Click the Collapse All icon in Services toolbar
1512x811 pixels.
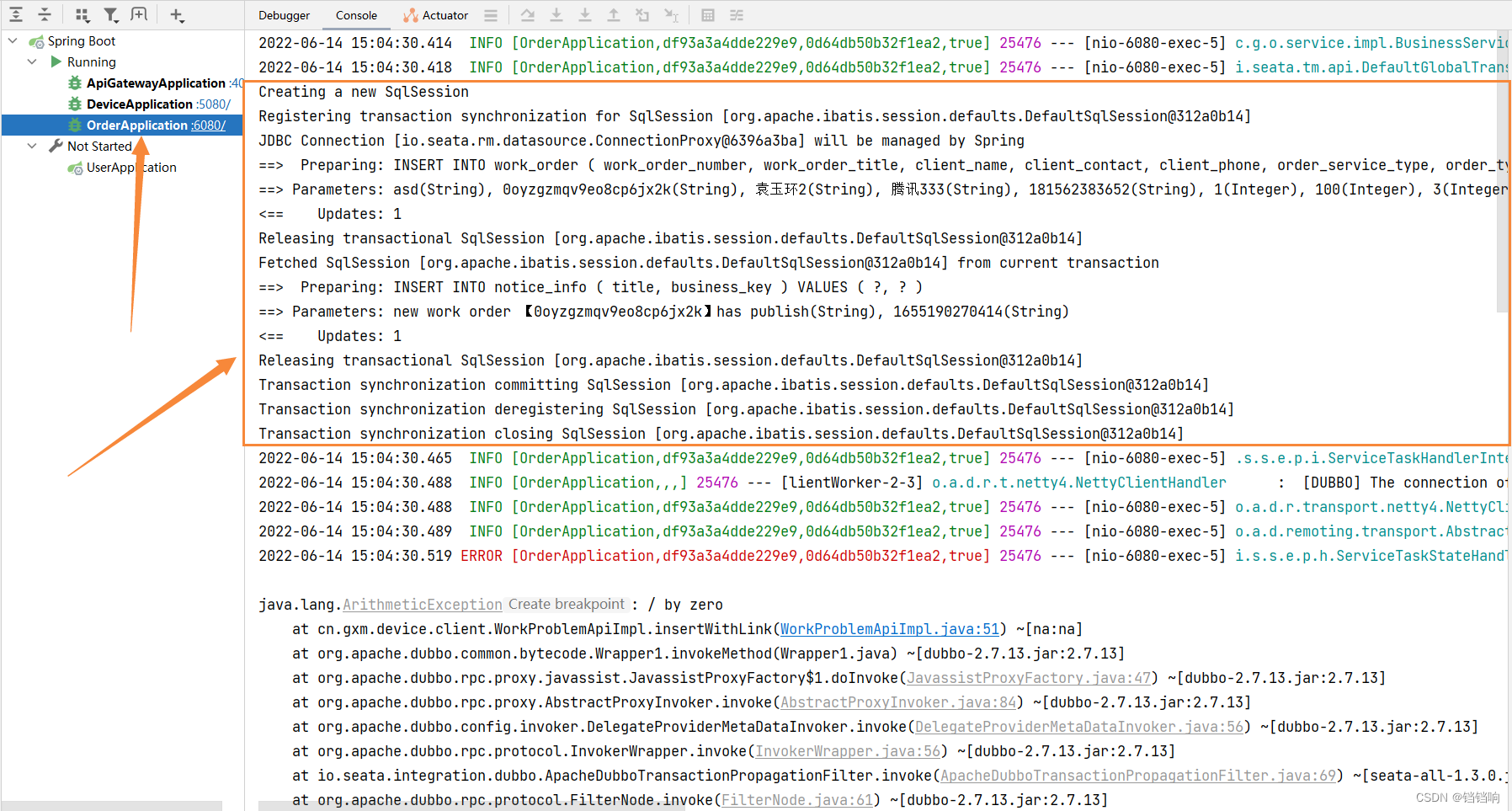coord(45,14)
